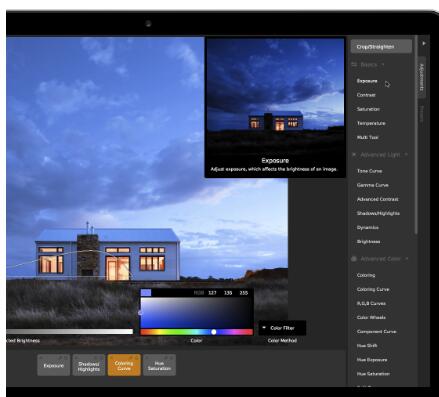Viewport: 439px width, 397px height.
Task: Select the orange Coloring Curve layer tile
Action: [124, 365]
